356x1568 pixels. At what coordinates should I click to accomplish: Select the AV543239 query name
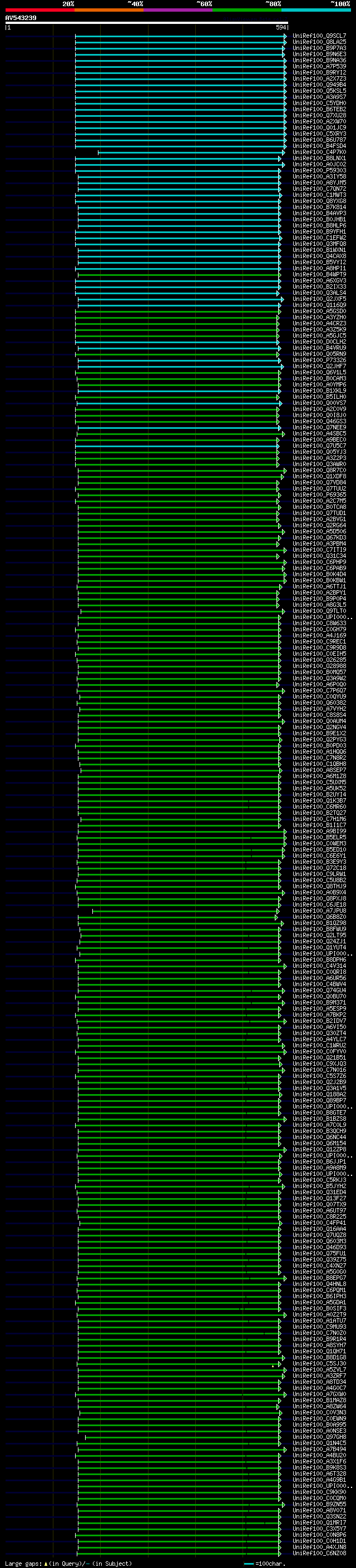tap(21, 18)
